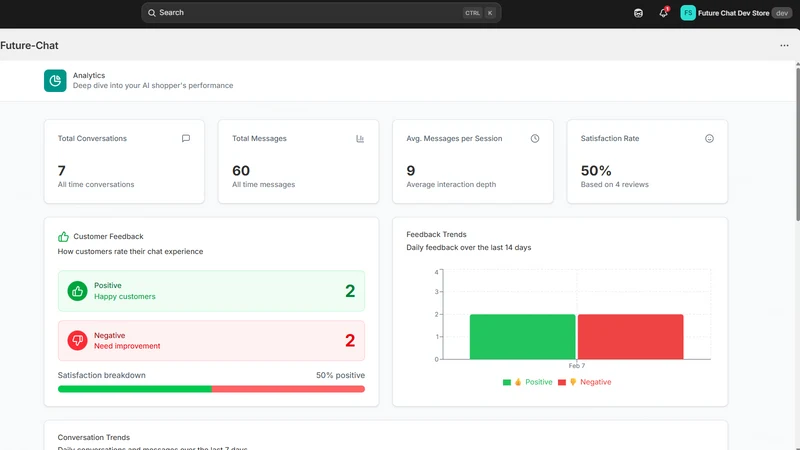Image resolution: width=800 pixels, height=450 pixels.
Task: Click the smiley icon on Satisfaction Rate card
Action: [709, 138]
